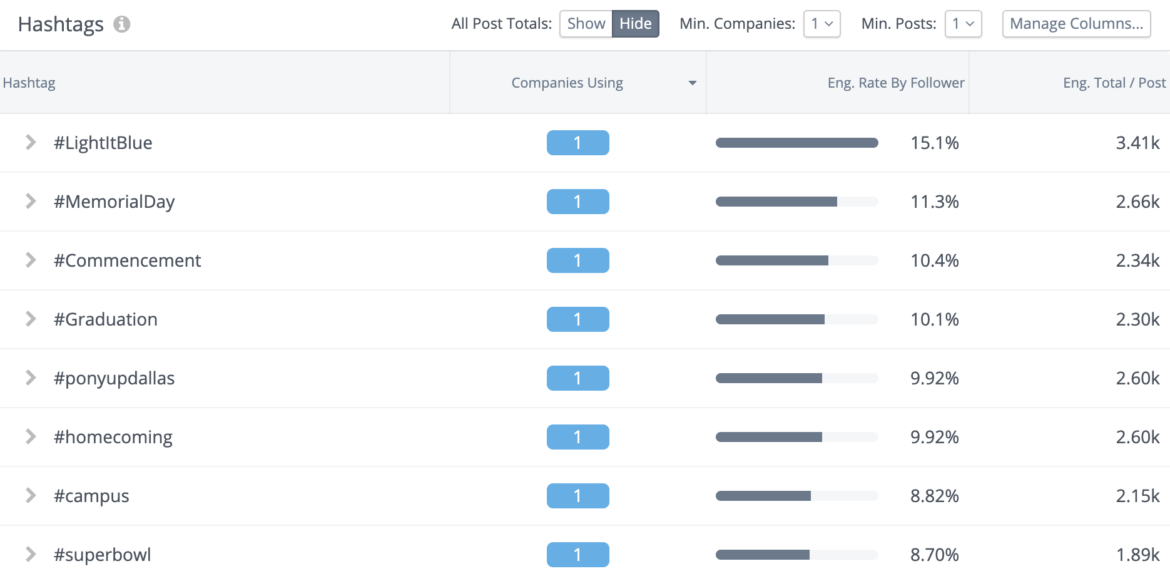1170x581 pixels.
Task: Open the Min. Companies dropdown
Action: [822, 23]
